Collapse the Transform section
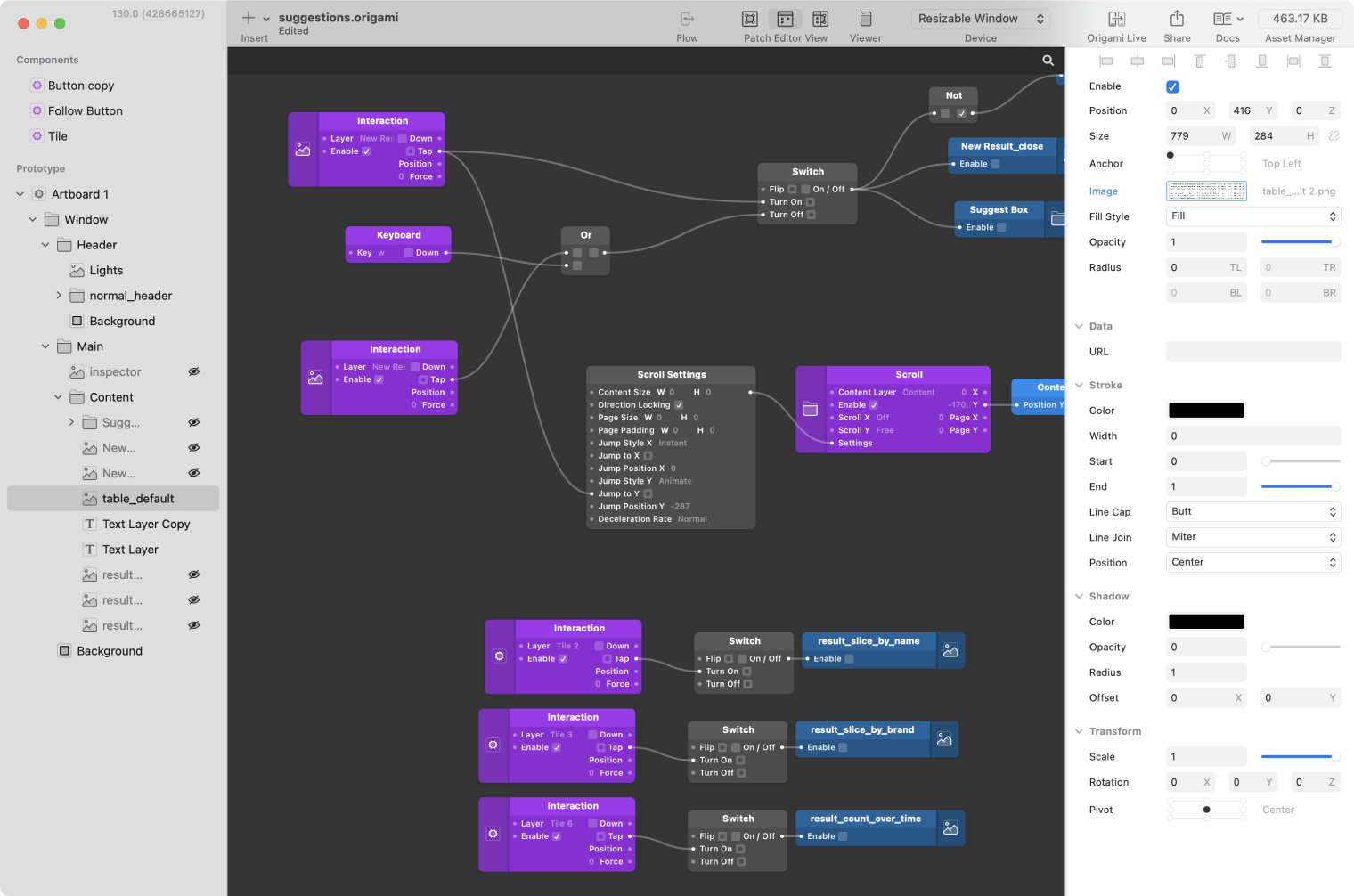The height and width of the screenshot is (896, 1354). 1079,731
